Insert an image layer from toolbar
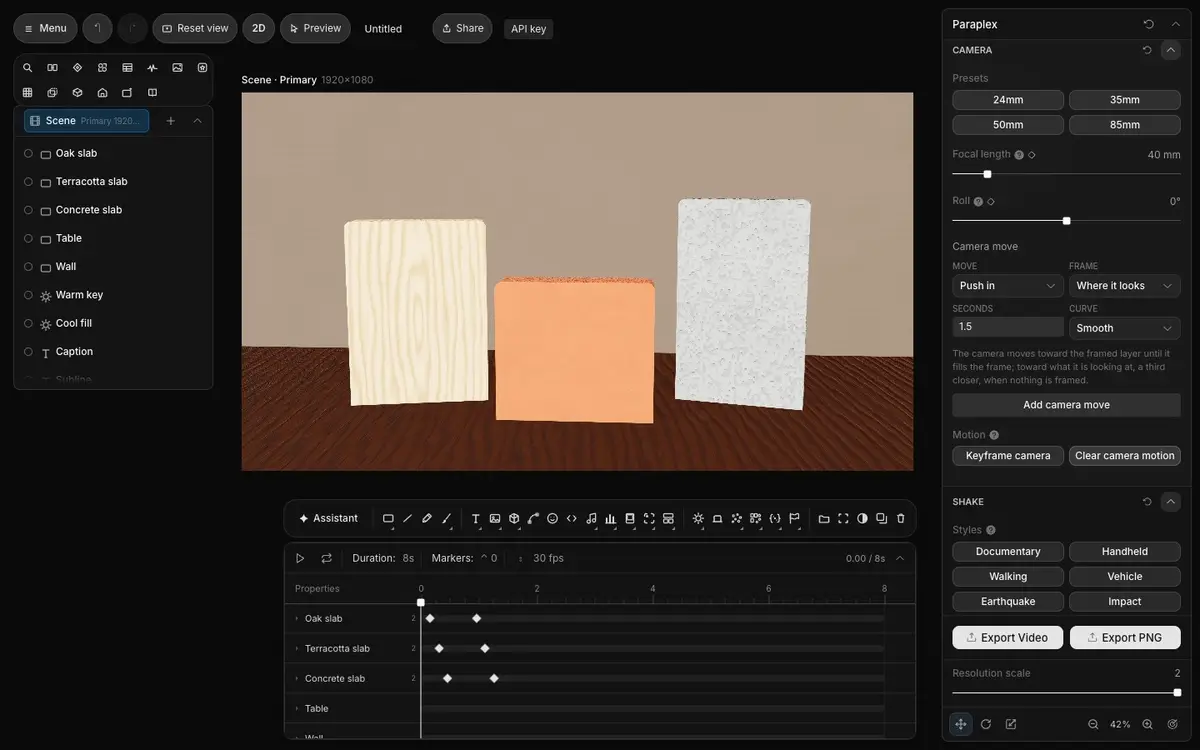The width and height of the screenshot is (1200, 750). 495,518
